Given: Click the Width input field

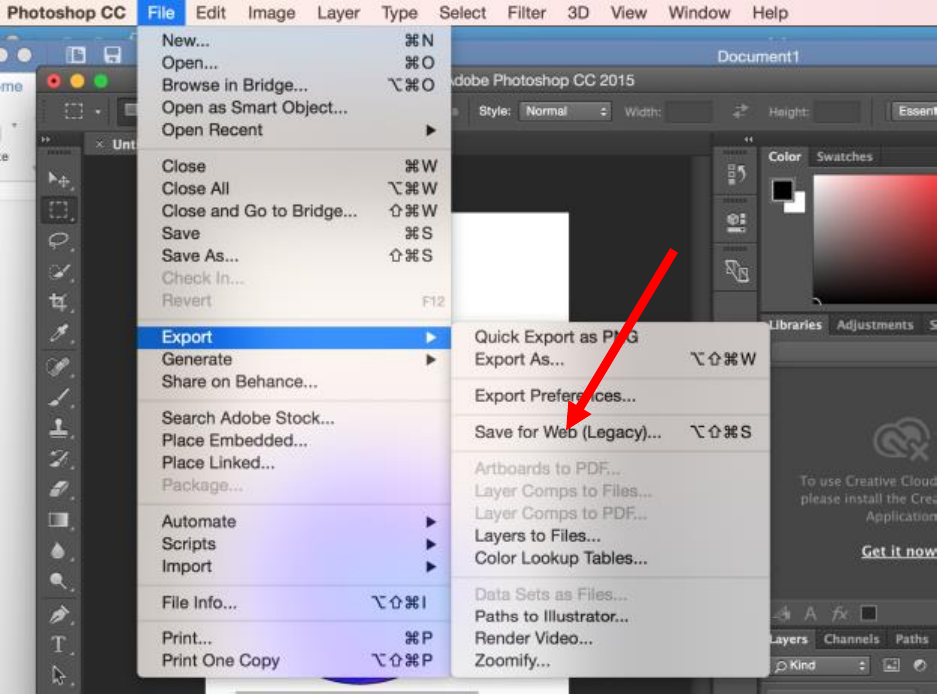Looking at the screenshot, I should [x=688, y=111].
